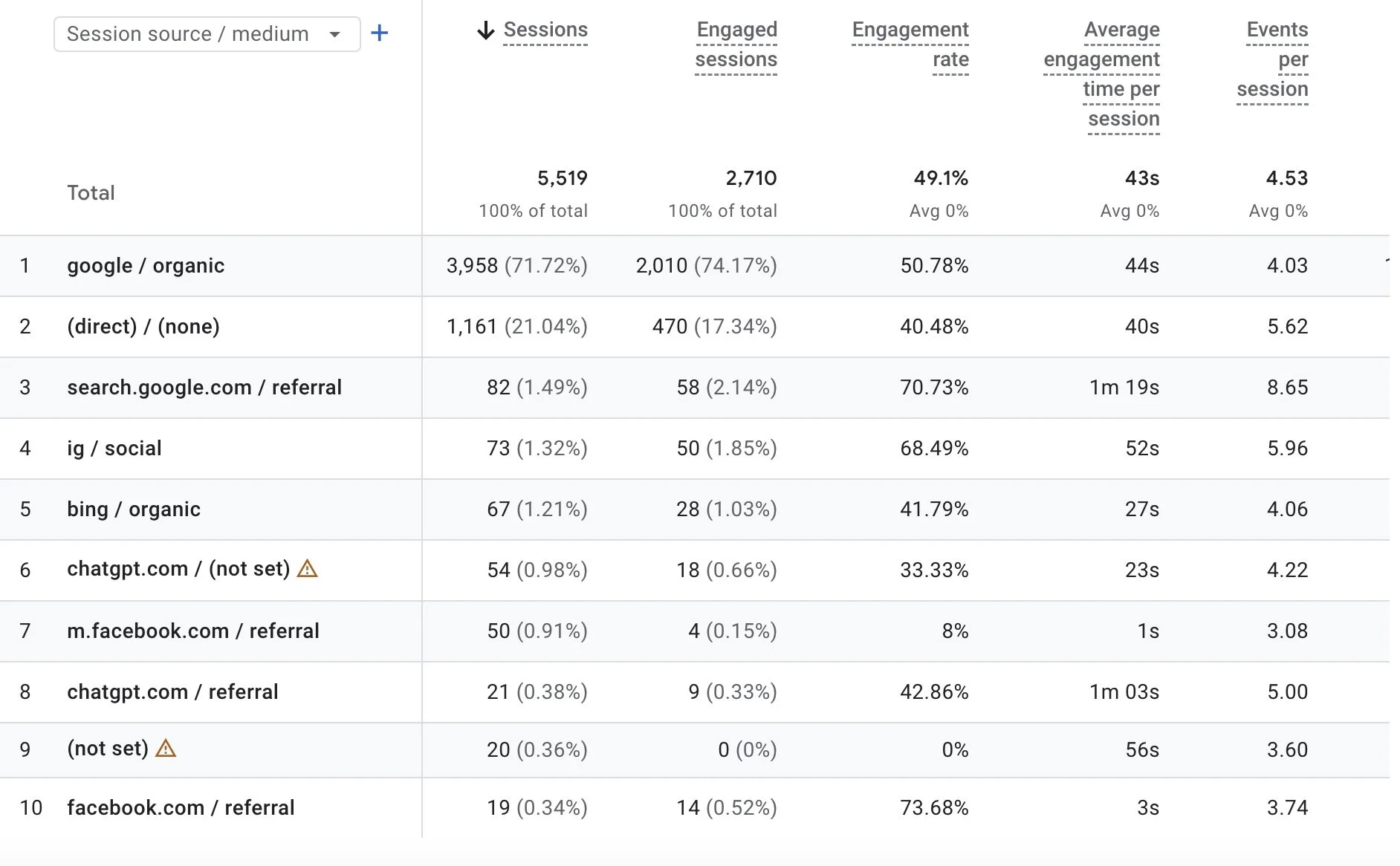
Task: Click the Total row label
Action: click(90, 192)
